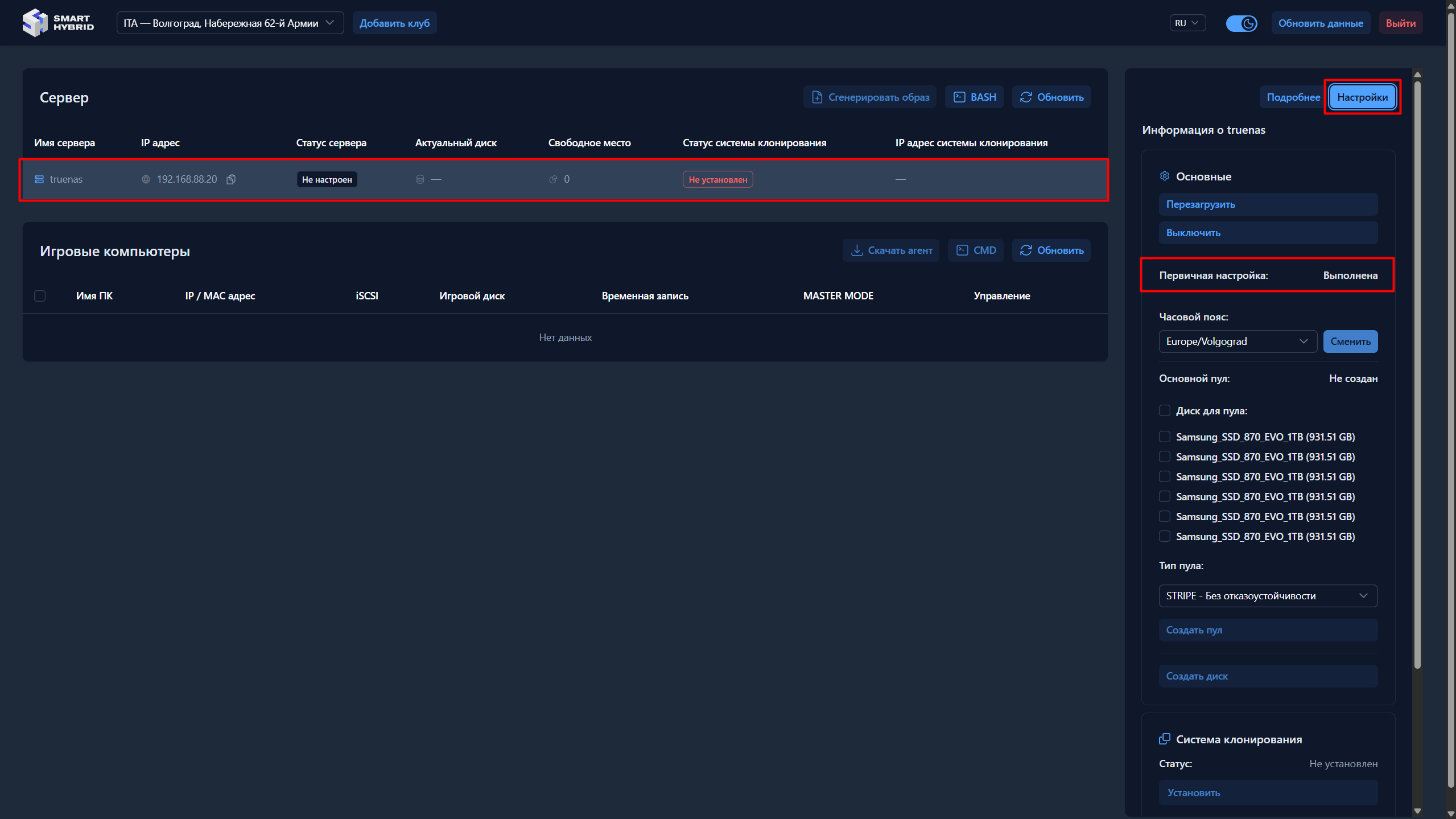Check the first Samsung SSD 870 EVO disk
This screenshot has height=819, width=1456.
point(1165,437)
